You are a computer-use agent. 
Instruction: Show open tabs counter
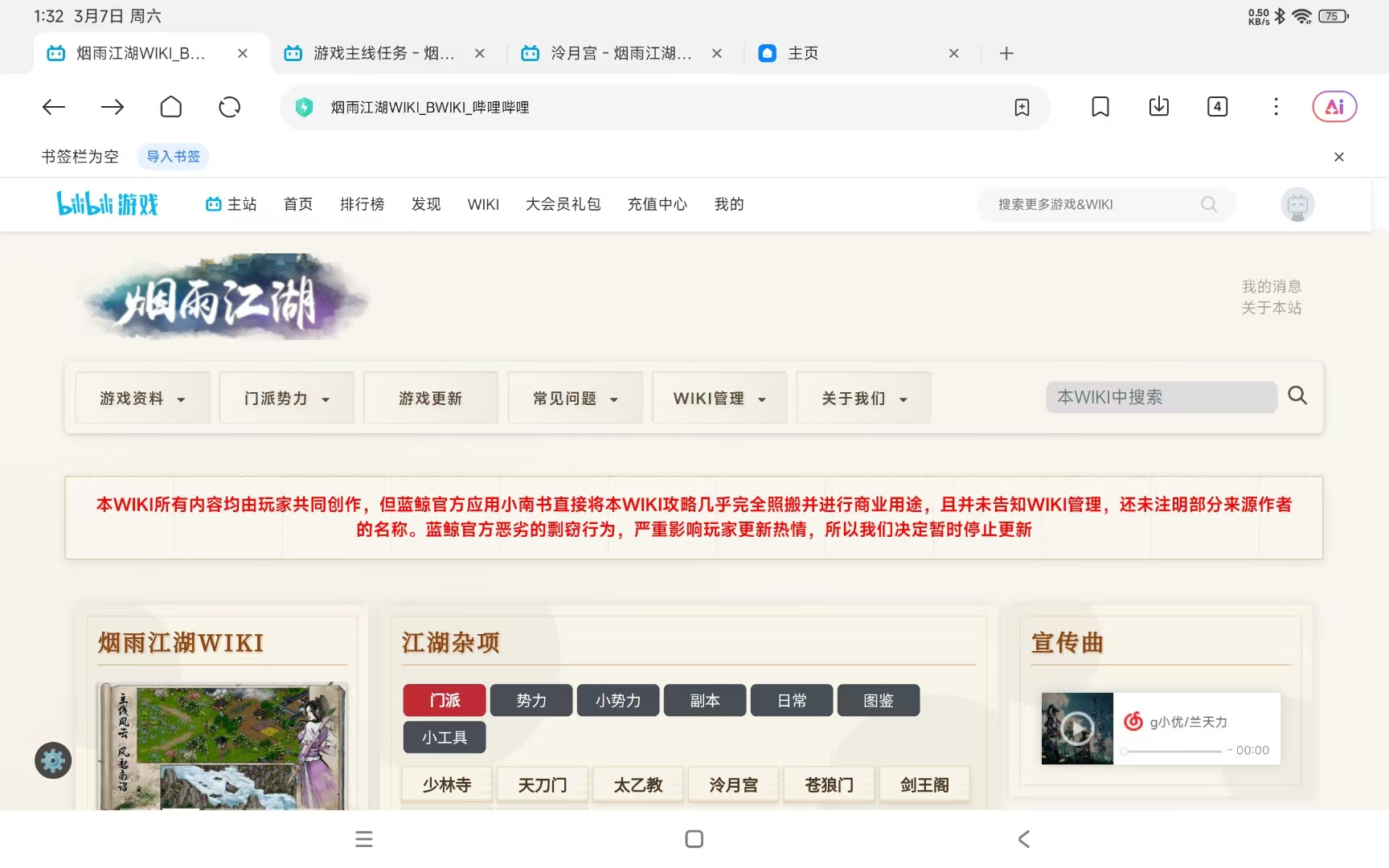[x=1218, y=107]
